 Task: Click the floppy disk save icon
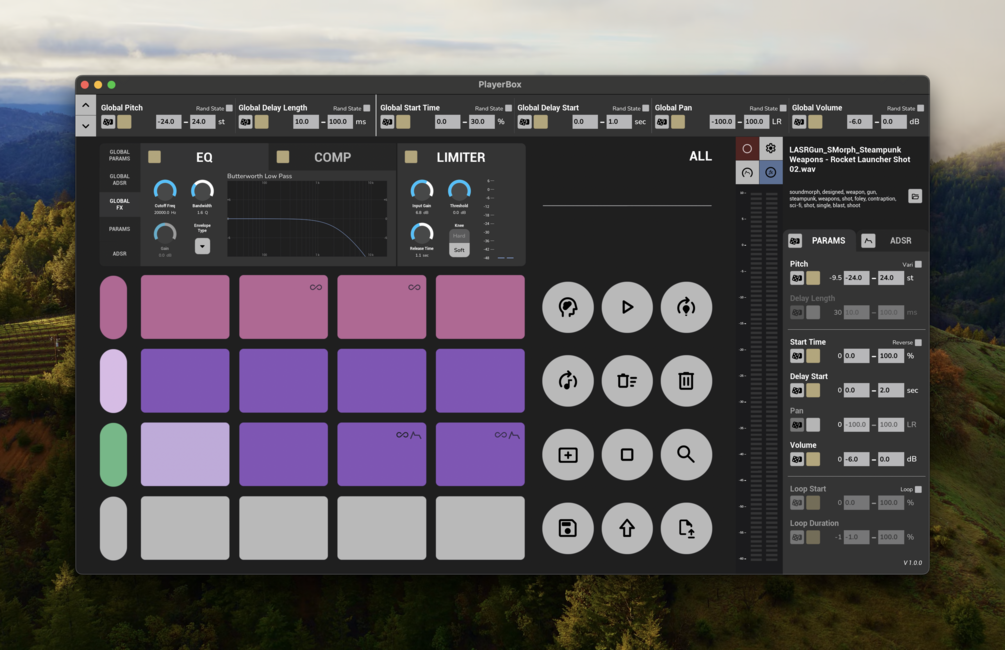click(x=568, y=528)
